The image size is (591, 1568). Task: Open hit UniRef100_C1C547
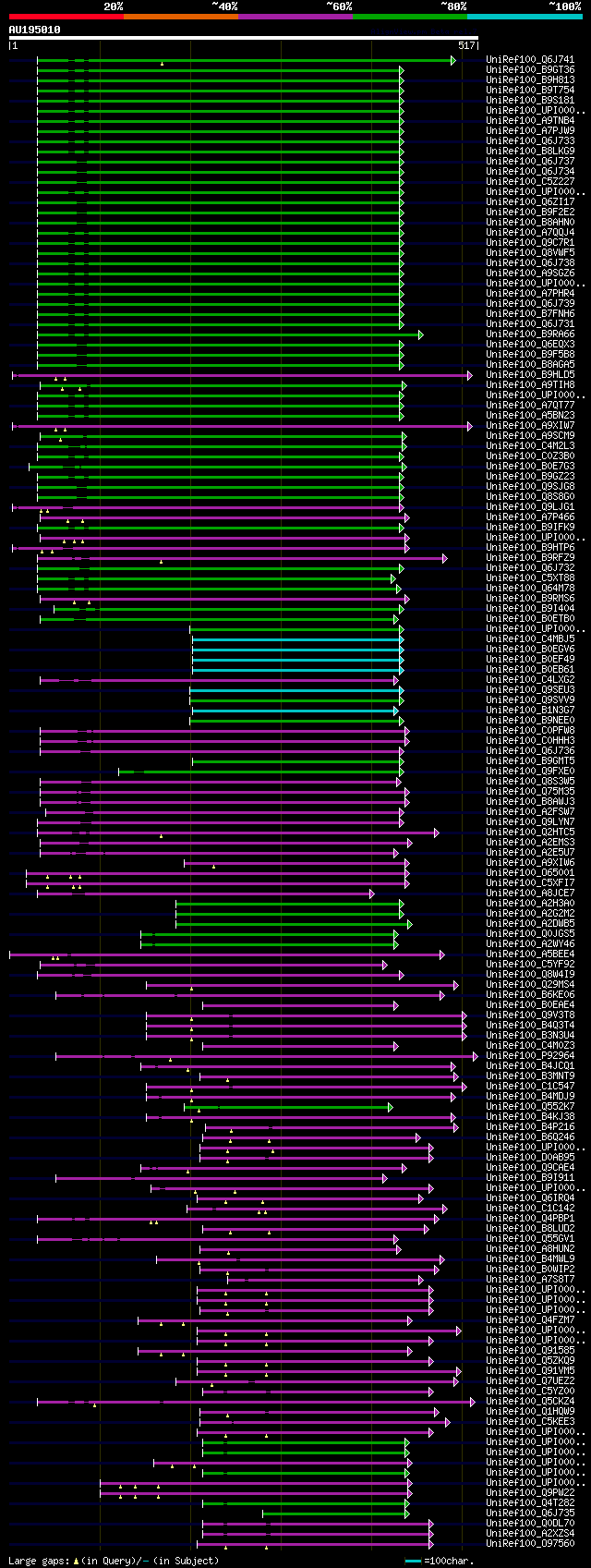tap(530, 1087)
